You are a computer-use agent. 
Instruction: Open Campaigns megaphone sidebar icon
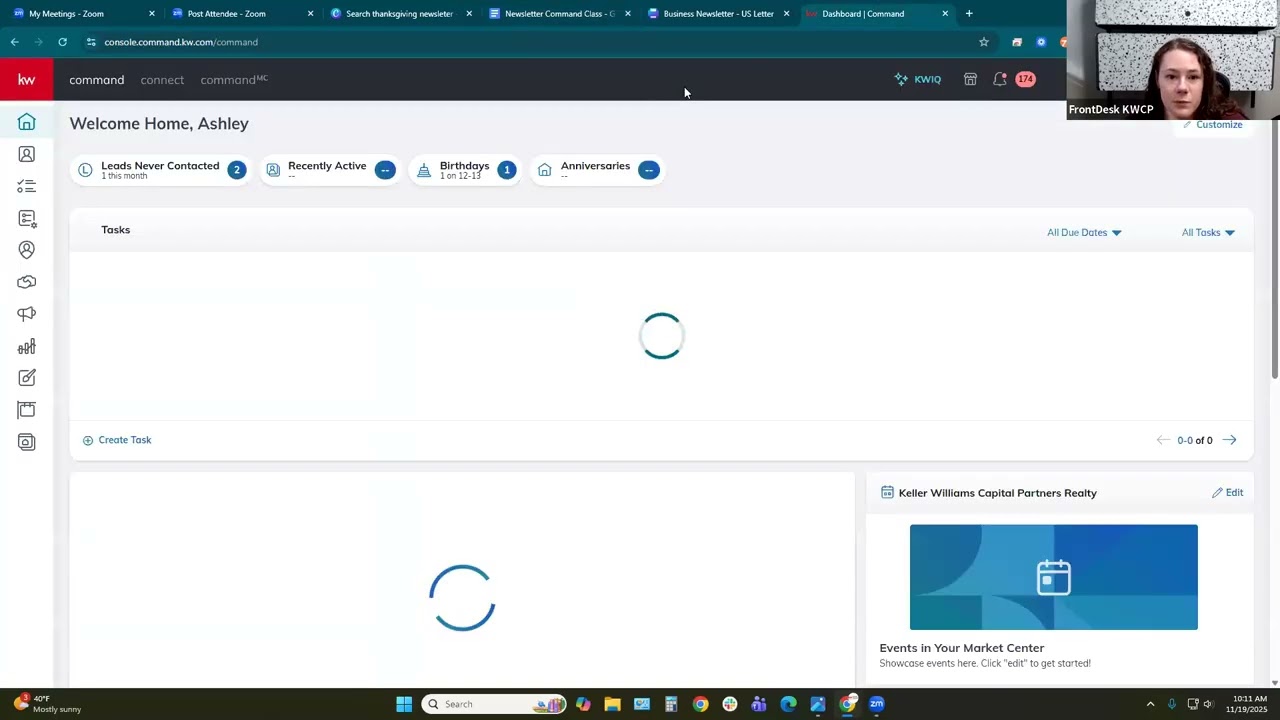[x=26, y=314]
